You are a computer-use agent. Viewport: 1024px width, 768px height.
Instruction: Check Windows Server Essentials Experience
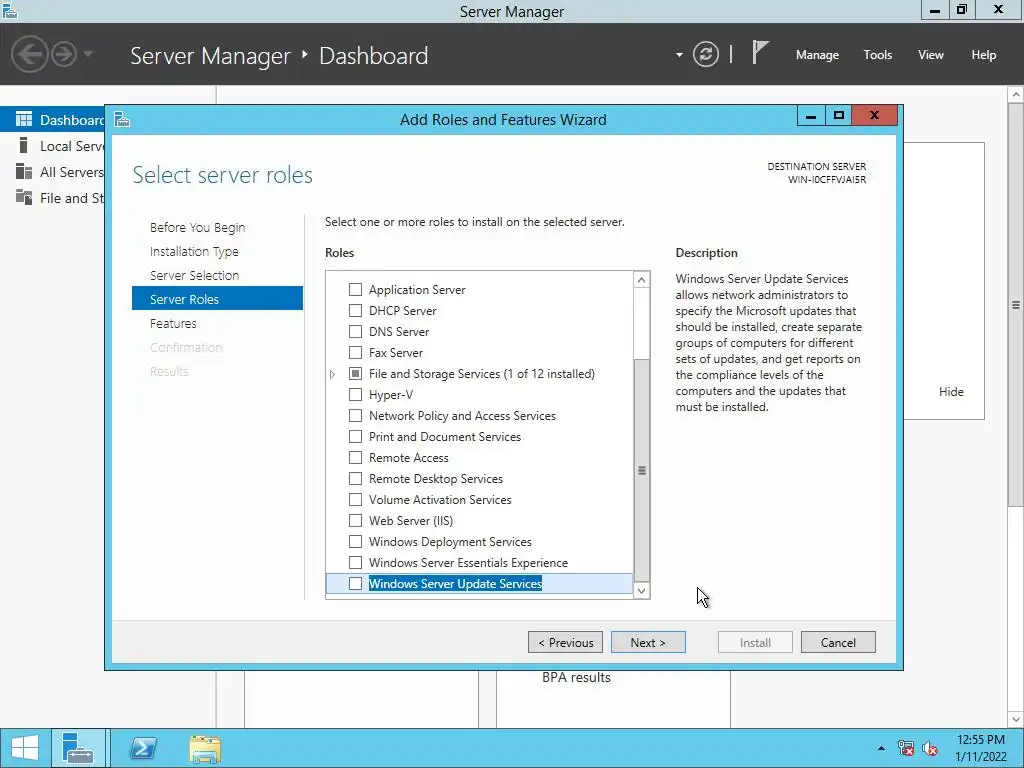click(x=355, y=562)
